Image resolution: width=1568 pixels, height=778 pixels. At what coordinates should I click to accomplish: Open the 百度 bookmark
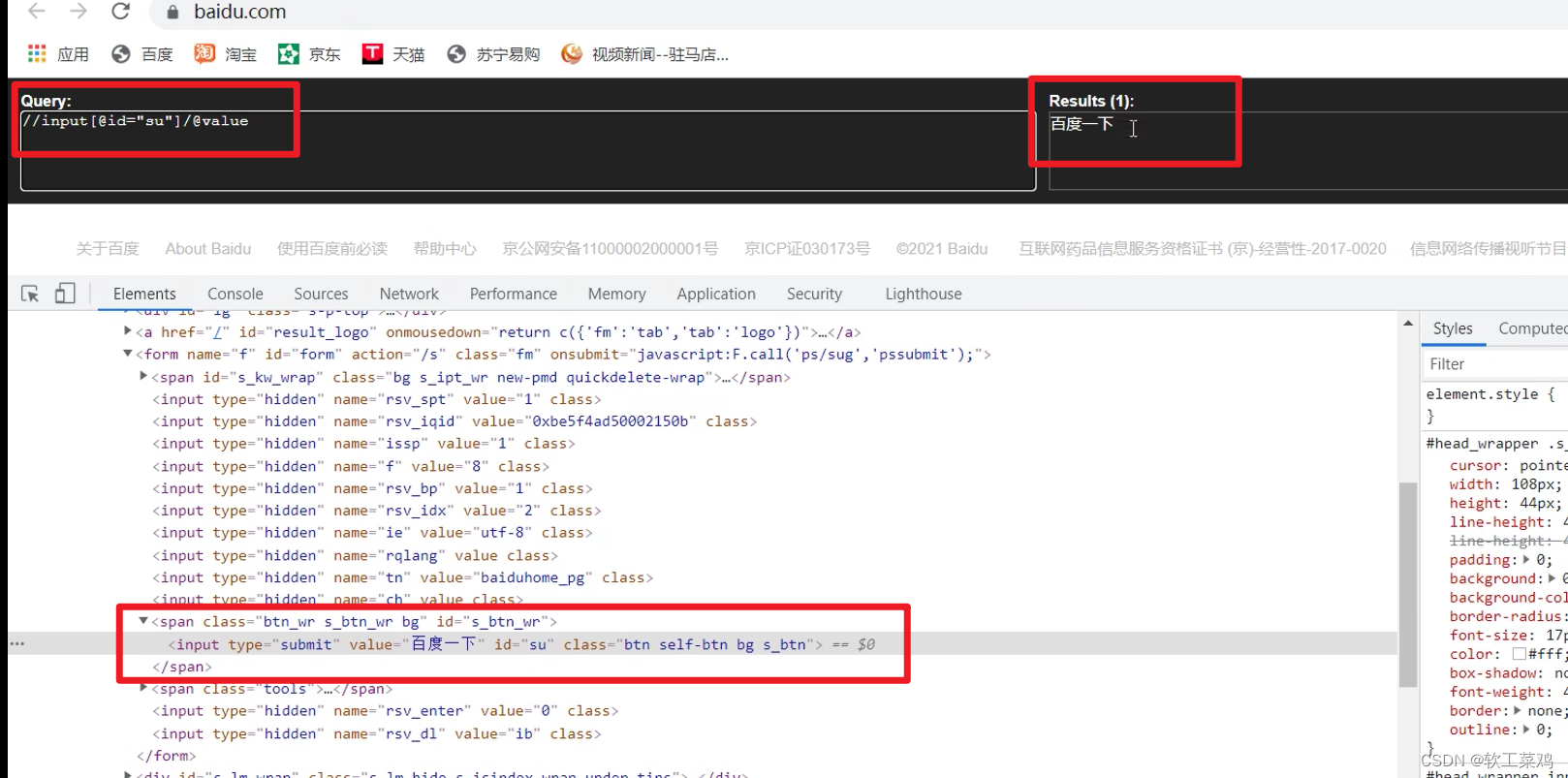coord(142,54)
